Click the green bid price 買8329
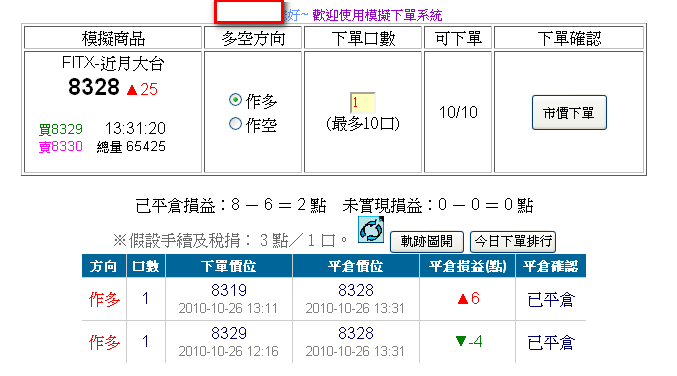 (61, 129)
